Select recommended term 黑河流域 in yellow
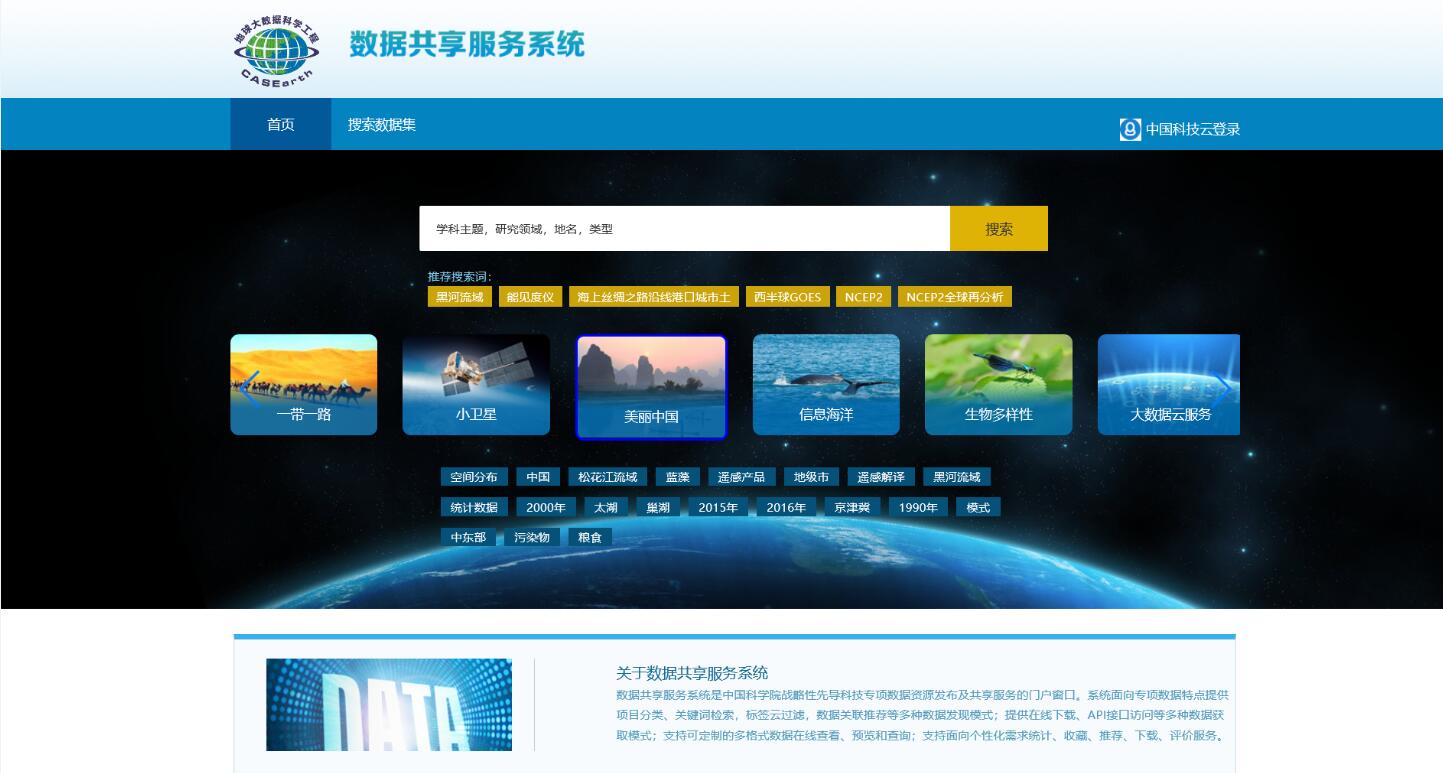Screen dimensions: 1443x773 459,297
